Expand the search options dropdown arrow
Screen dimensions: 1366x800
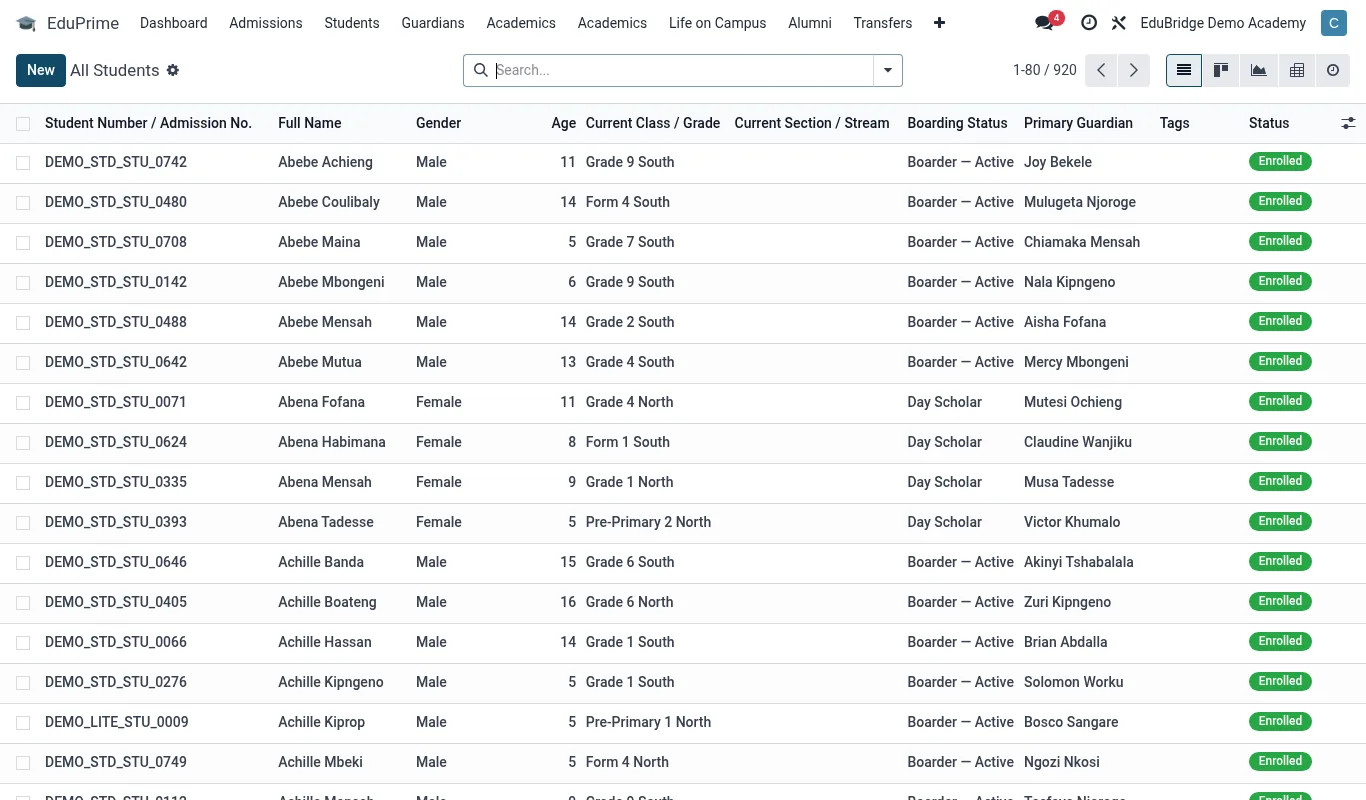coord(888,70)
